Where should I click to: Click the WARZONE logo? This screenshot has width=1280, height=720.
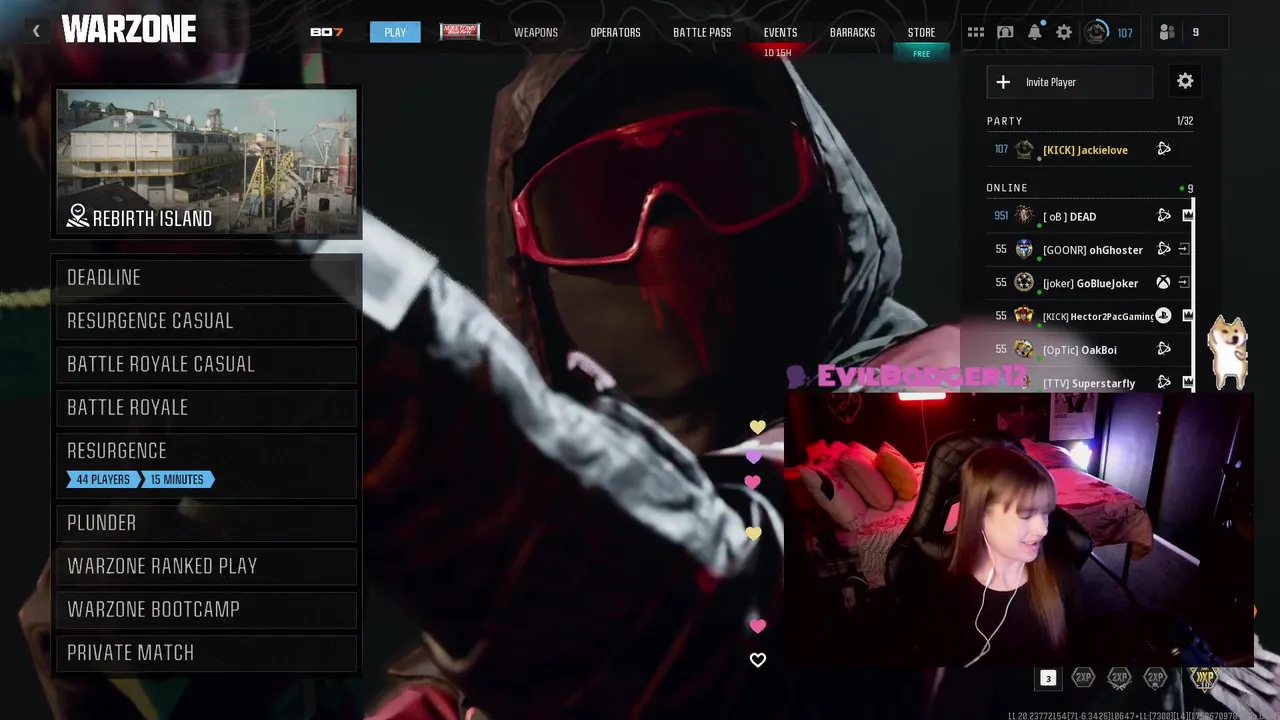pos(129,30)
